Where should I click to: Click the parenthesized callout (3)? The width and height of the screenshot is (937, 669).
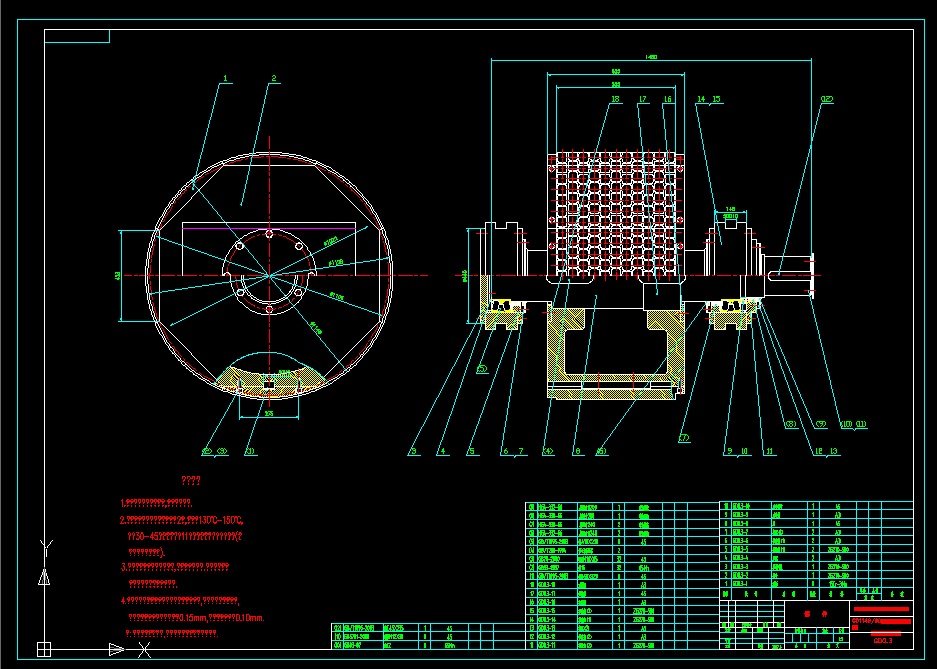(x=222, y=452)
